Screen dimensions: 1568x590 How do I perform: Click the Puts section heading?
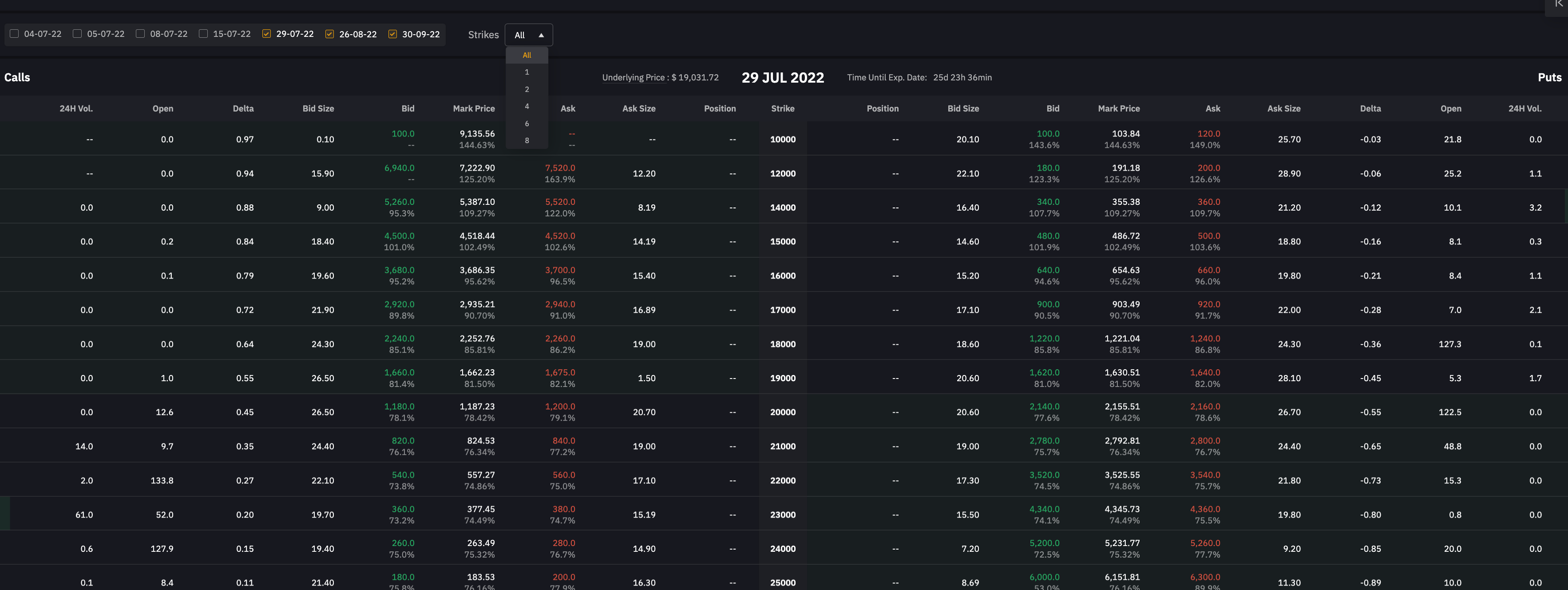pyautogui.click(x=1550, y=77)
